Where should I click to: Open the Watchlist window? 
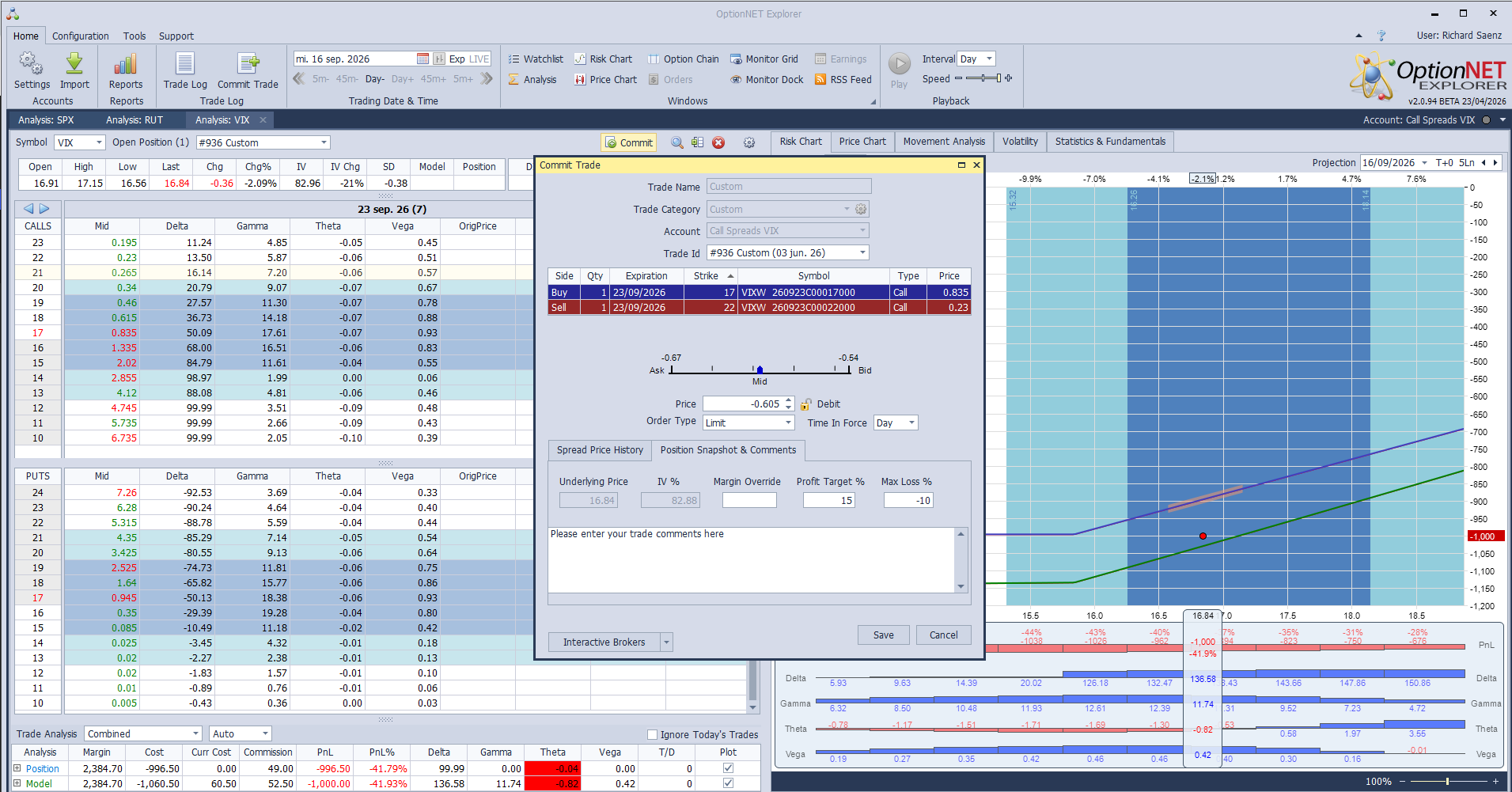(536, 59)
